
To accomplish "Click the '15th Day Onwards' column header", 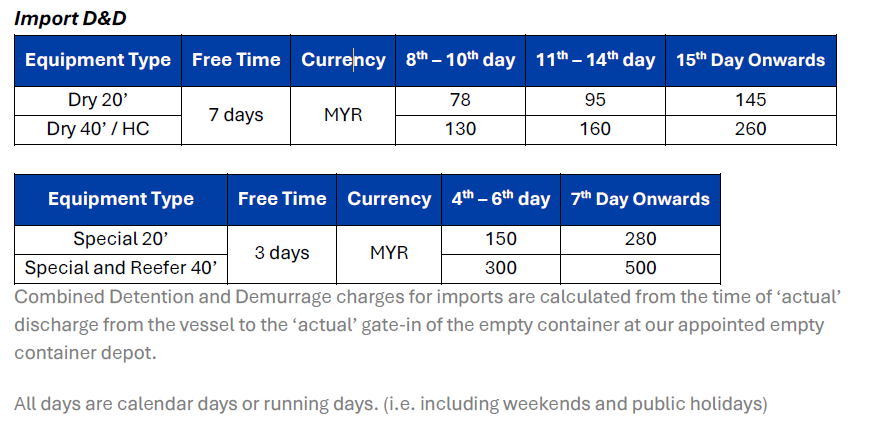I will [x=751, y=60].
